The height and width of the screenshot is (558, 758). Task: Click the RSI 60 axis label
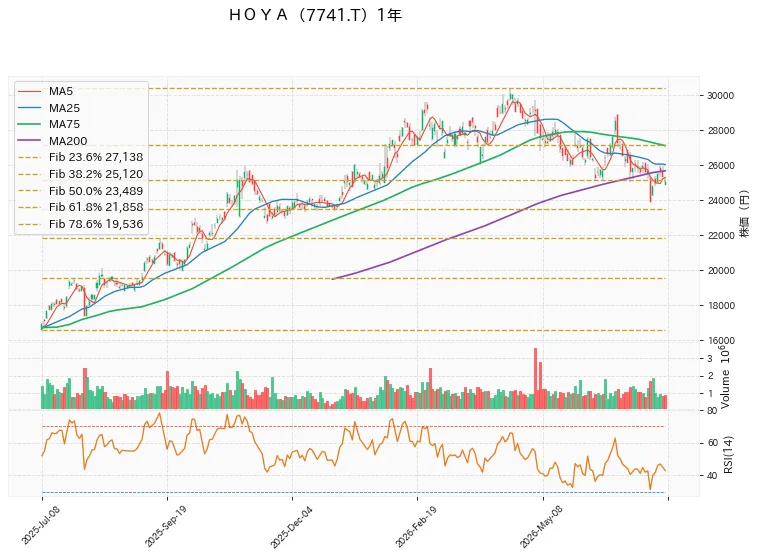pyautogui.click(x=712, y=443)
